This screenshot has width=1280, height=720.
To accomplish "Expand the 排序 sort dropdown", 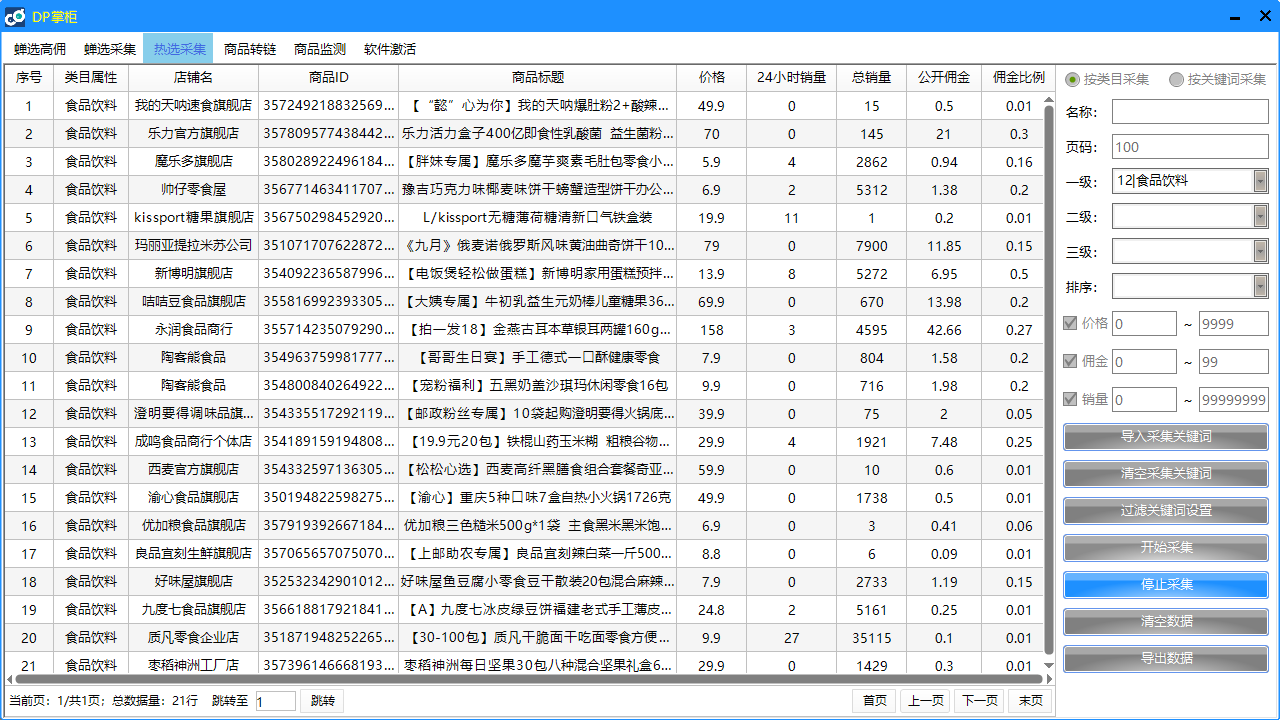I will 1260,286.
